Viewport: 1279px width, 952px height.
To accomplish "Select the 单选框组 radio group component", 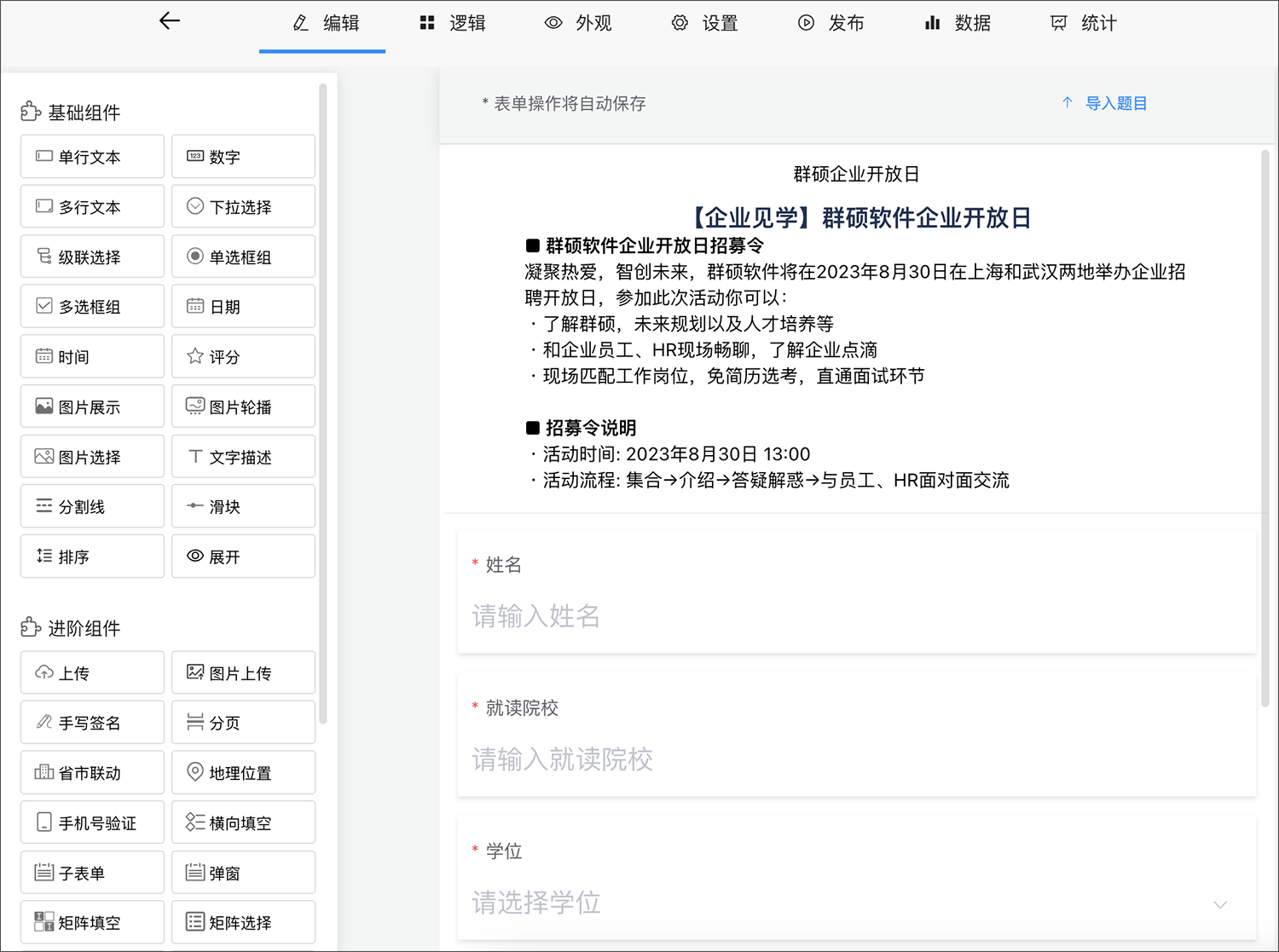I will point(243,256).
